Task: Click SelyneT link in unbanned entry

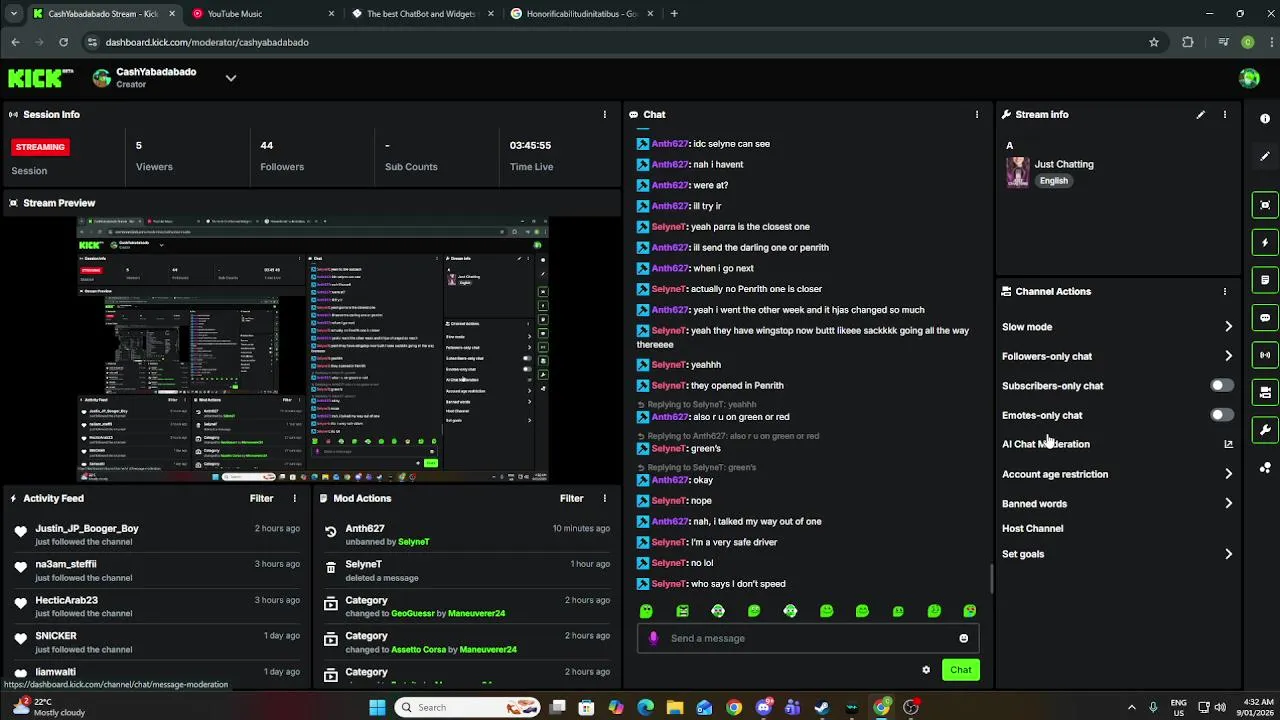Action: pyautogui.click(x=414, y=542)
